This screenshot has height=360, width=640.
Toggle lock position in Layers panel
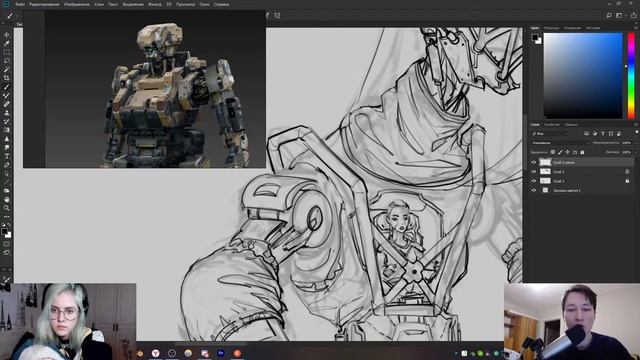(x=567, y=152)
